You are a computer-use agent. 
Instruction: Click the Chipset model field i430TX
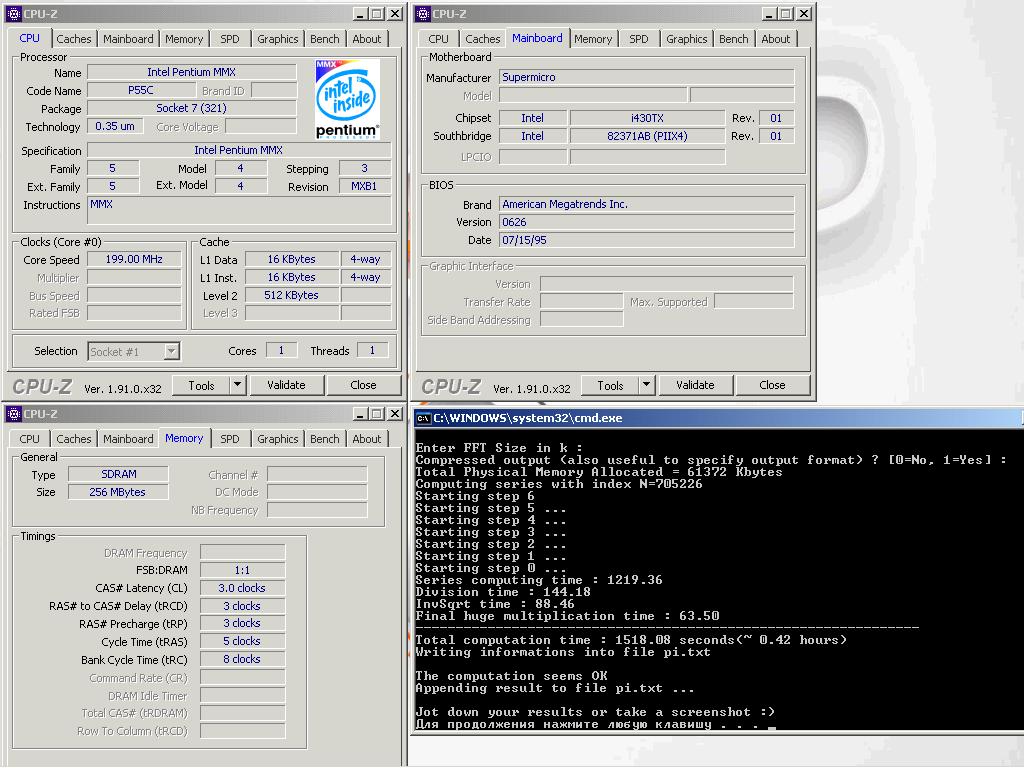[647, 118]
